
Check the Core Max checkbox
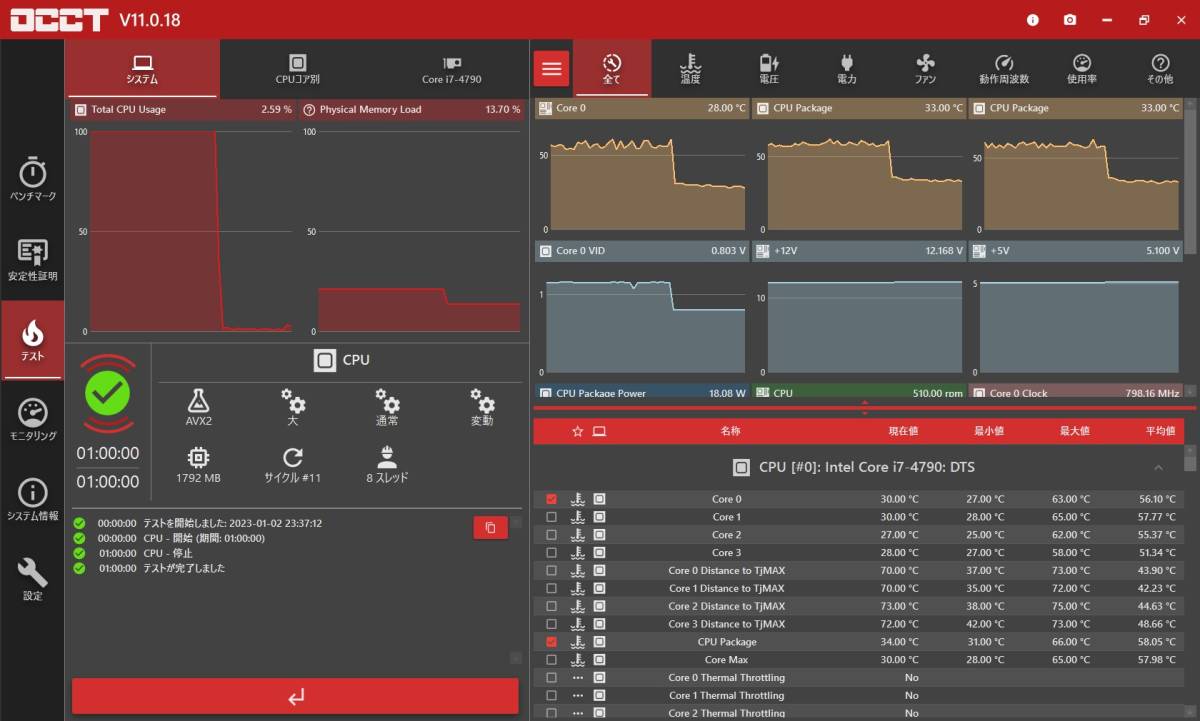(x=551, y=660)
